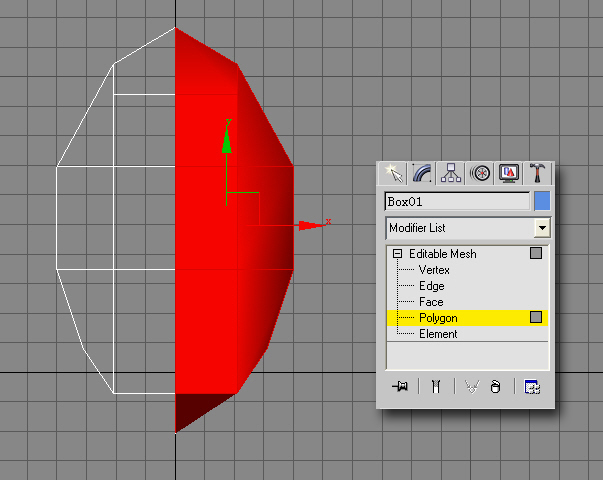The image size is (603, 480).
Task: Open Configure Modifier Sets icon
Action: pos(532,387)
